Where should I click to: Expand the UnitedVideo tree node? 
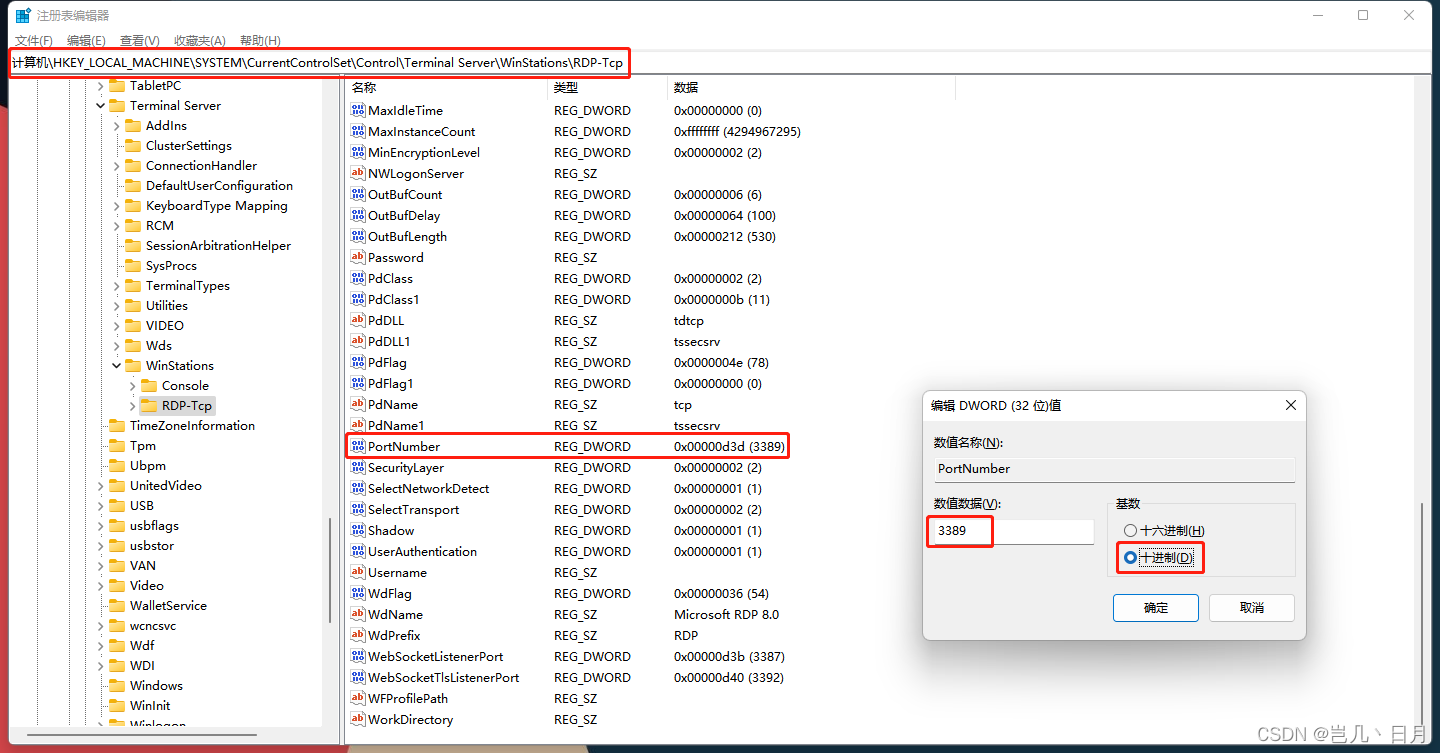(x=100, y=485)
